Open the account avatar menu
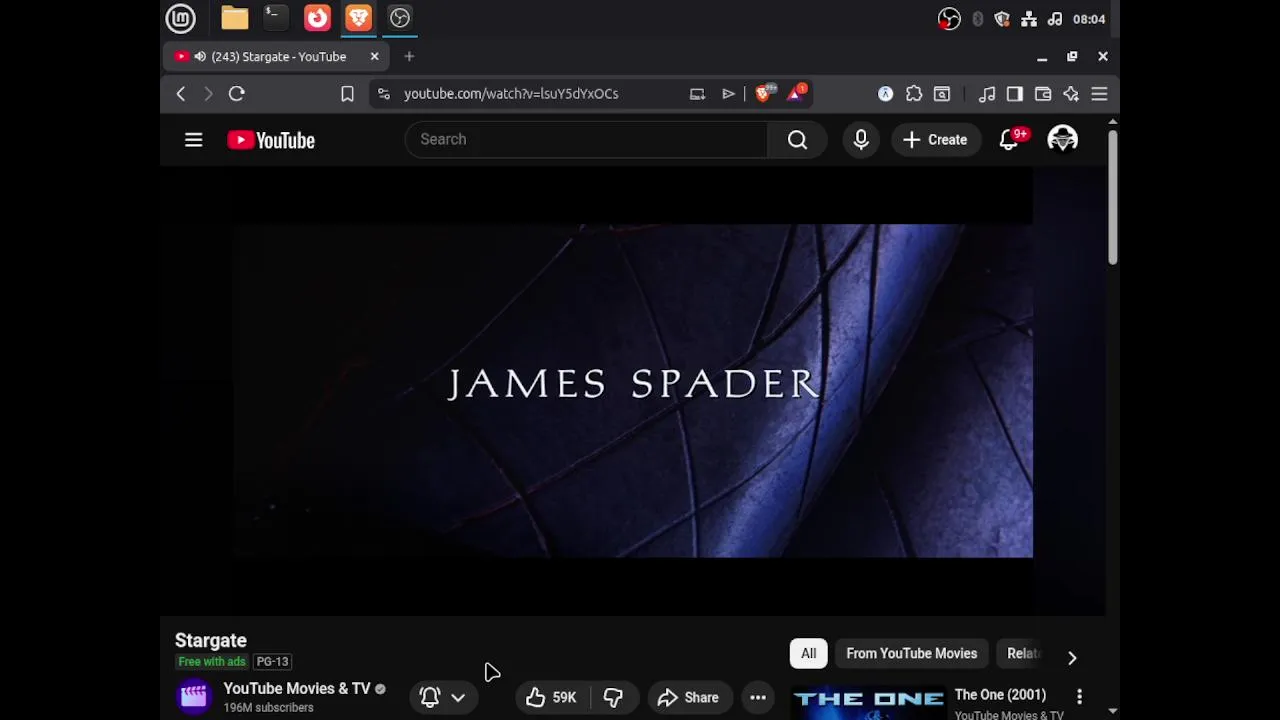Screen dimensions: 1280x720 tap(1062, 140)
